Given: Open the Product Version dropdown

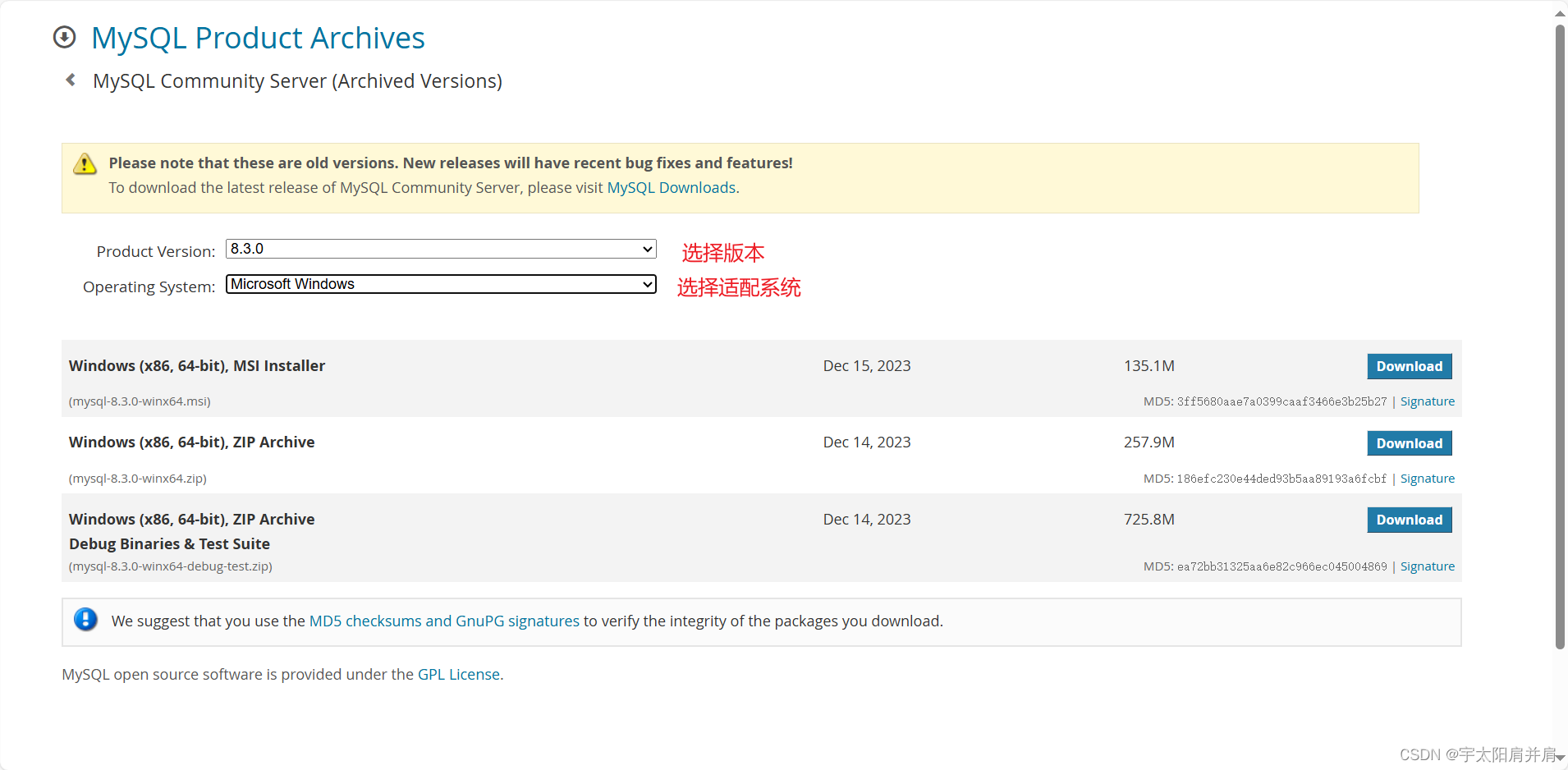Looking at the screenshot, I should pos(441,249).
